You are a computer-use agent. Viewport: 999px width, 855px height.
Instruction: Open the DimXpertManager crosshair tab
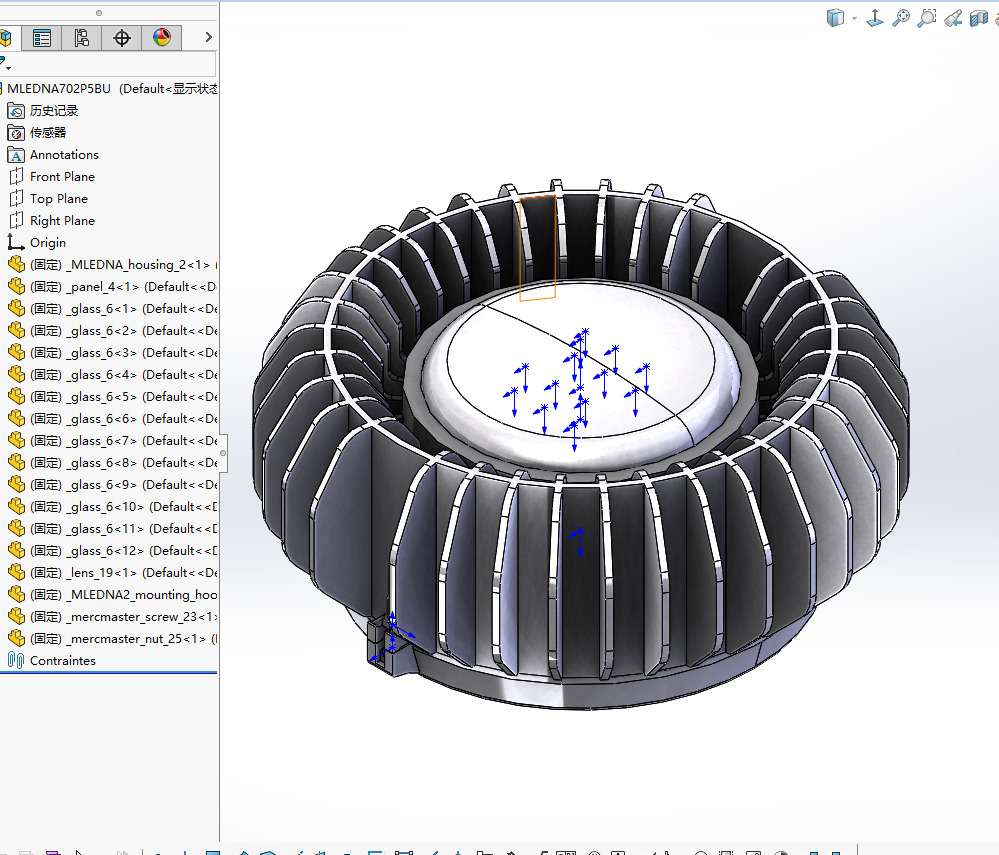[122, 38]
